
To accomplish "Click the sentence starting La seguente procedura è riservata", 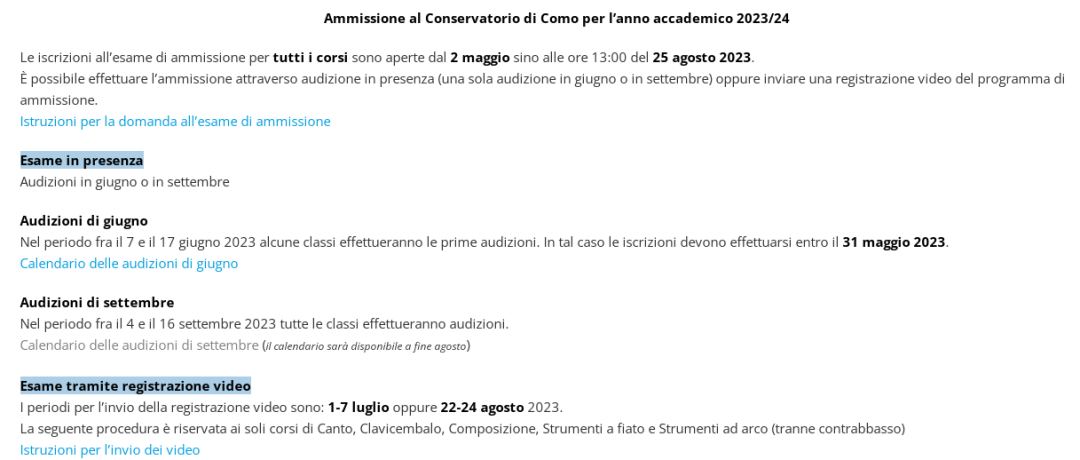I will click(x=462, y=429).
